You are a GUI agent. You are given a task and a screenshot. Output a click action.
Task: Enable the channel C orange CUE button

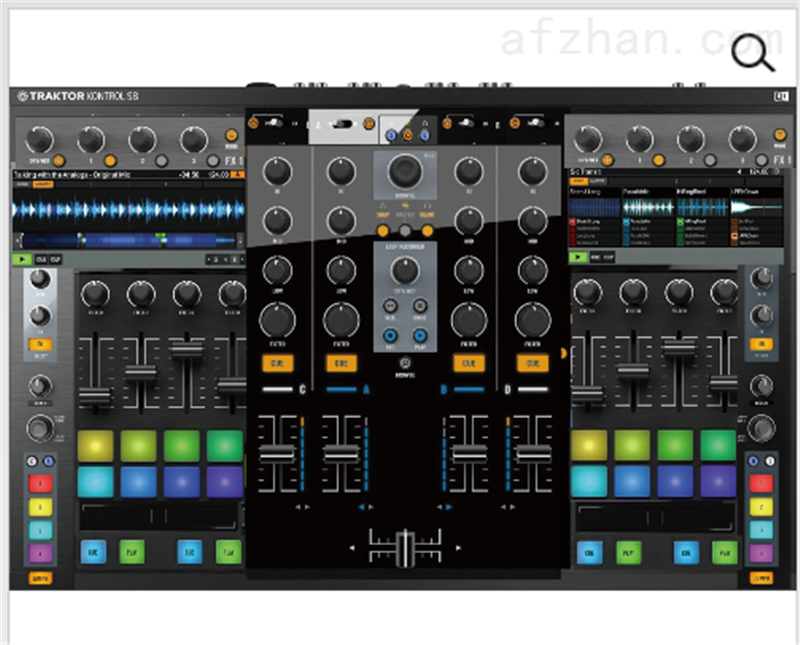tap(277, 363)
